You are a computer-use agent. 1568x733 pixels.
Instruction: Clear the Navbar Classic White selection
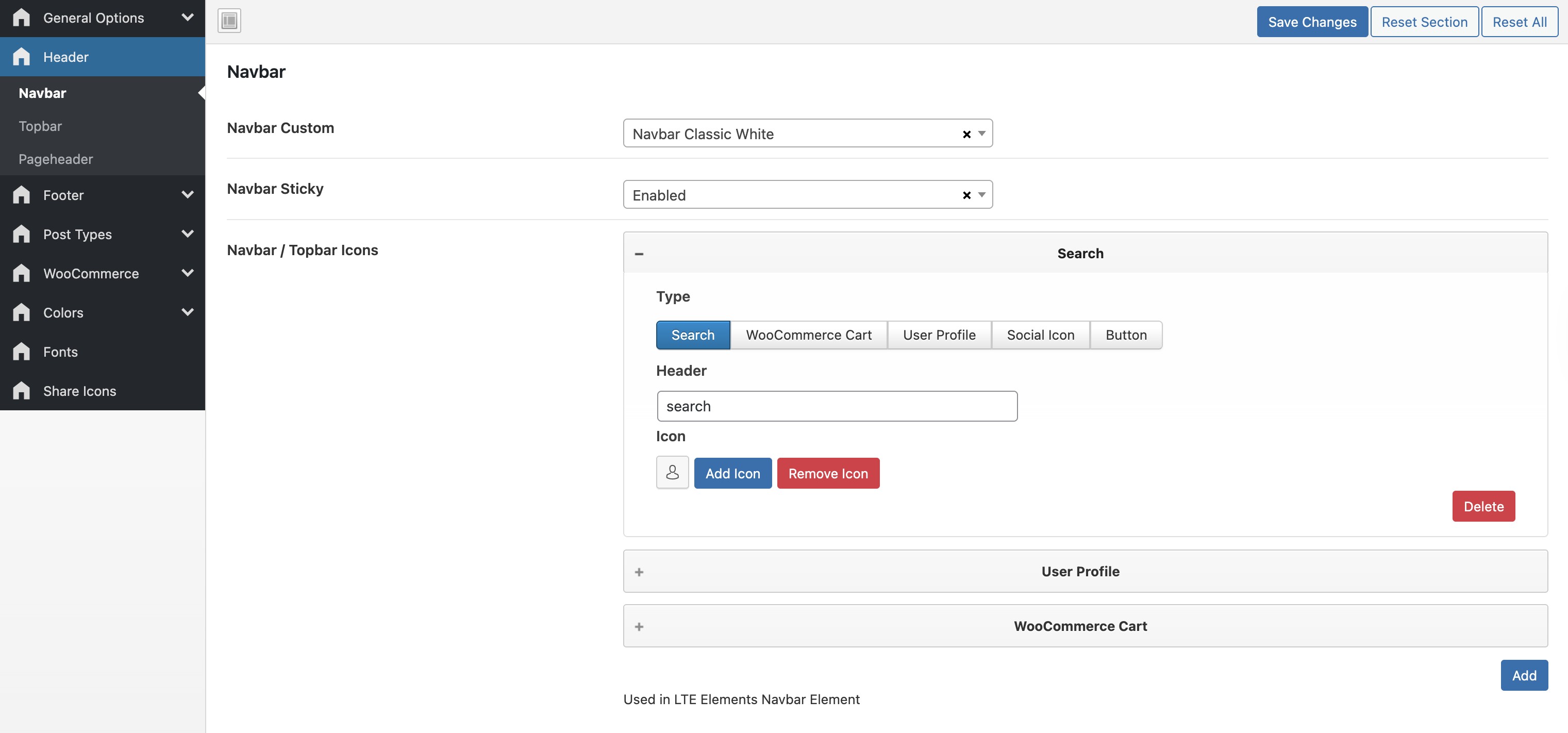pos(966,135)
